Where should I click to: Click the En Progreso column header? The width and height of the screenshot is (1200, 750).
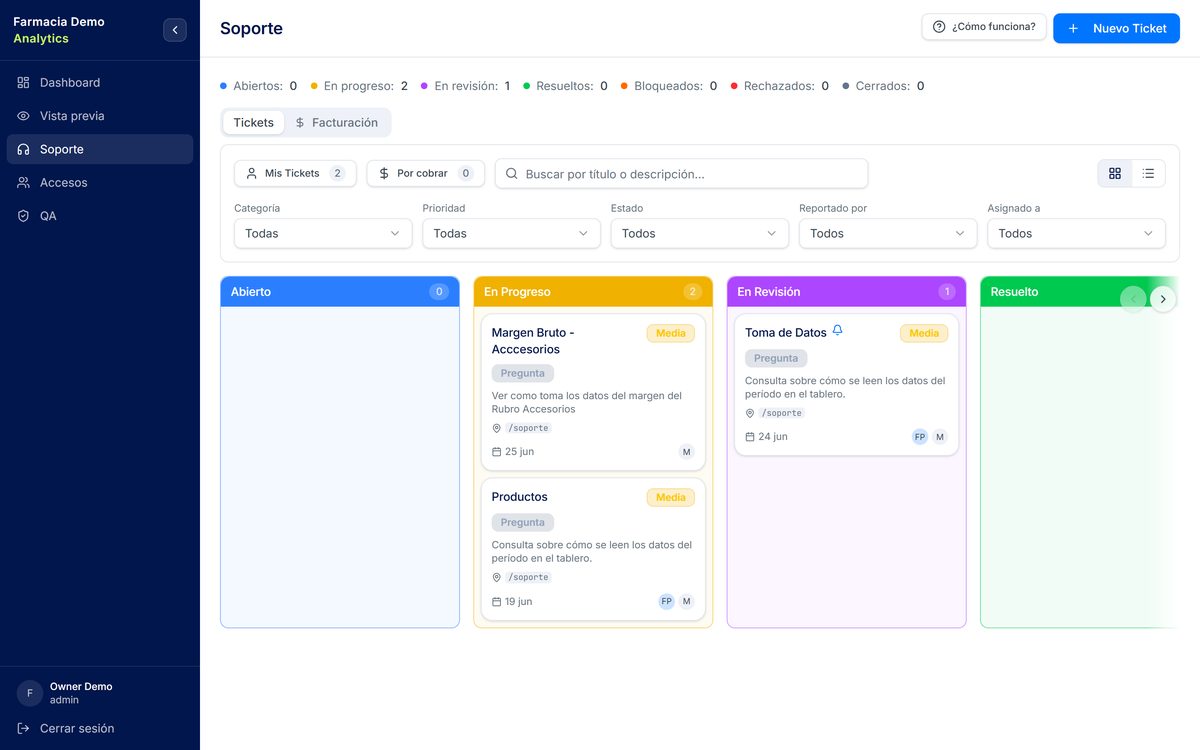(593, 292)
